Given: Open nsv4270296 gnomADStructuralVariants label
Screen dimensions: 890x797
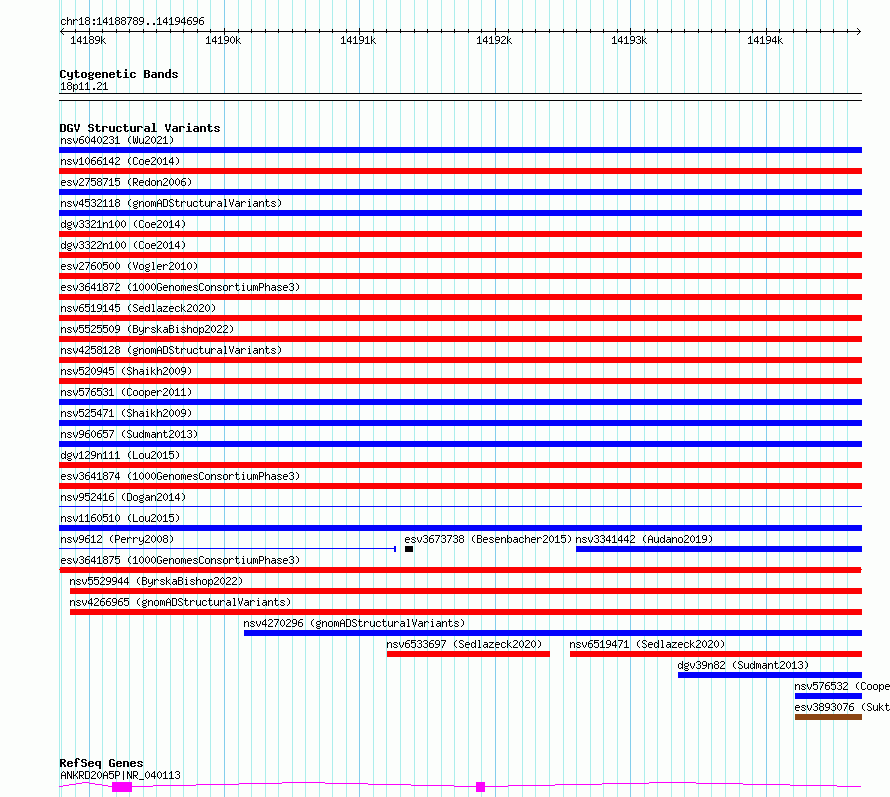Looking at the screenshot, I should (354, 623).
